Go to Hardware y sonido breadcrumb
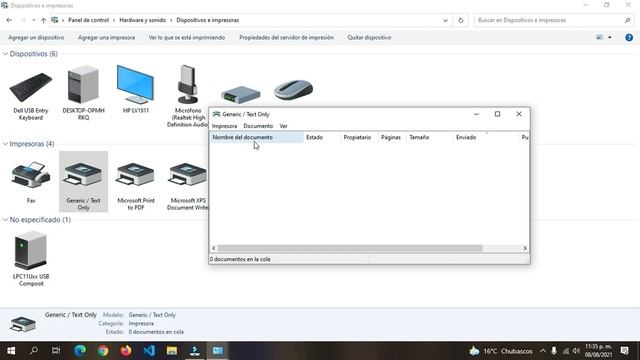 click(142, 20)
